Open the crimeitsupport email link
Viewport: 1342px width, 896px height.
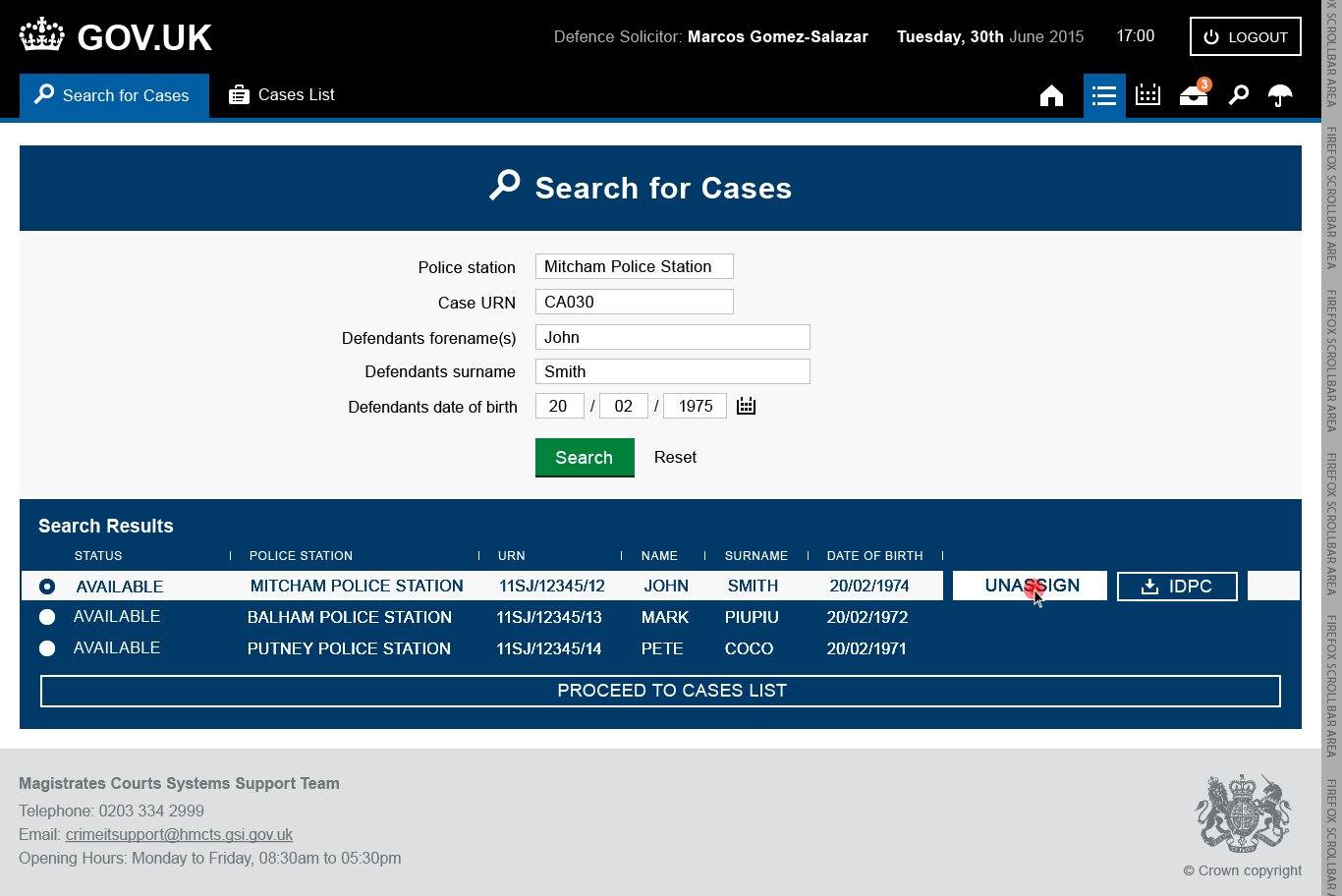[x=179, y=834]
